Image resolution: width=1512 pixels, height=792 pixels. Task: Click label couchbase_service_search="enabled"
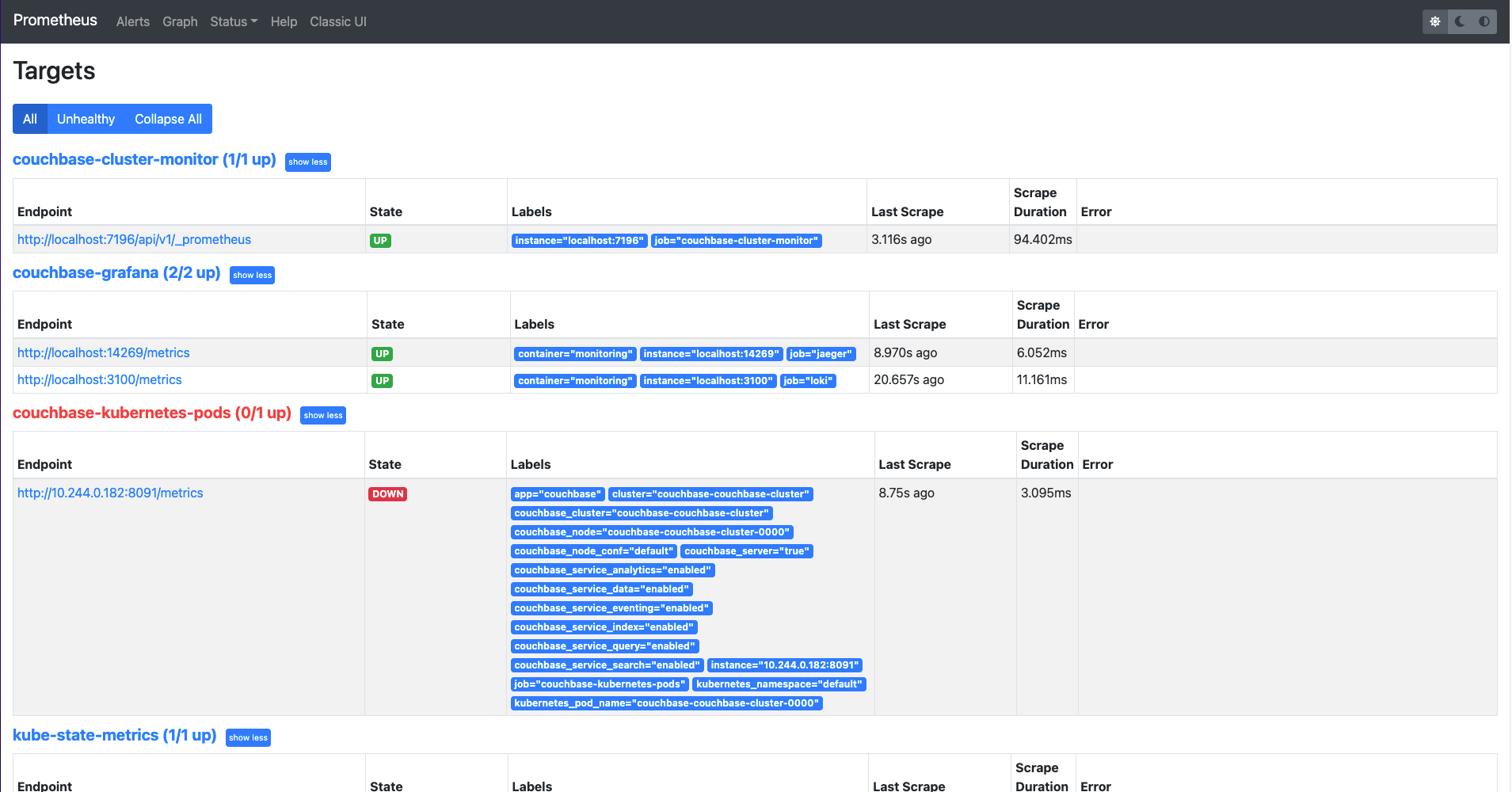[x=607, y=665]
